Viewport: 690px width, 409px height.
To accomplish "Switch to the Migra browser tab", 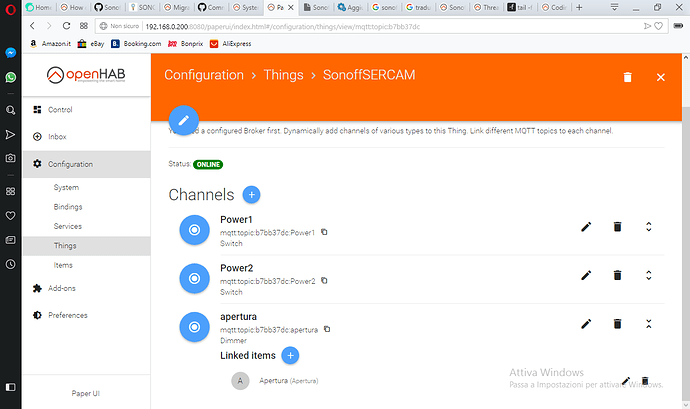I will [177, 7].
